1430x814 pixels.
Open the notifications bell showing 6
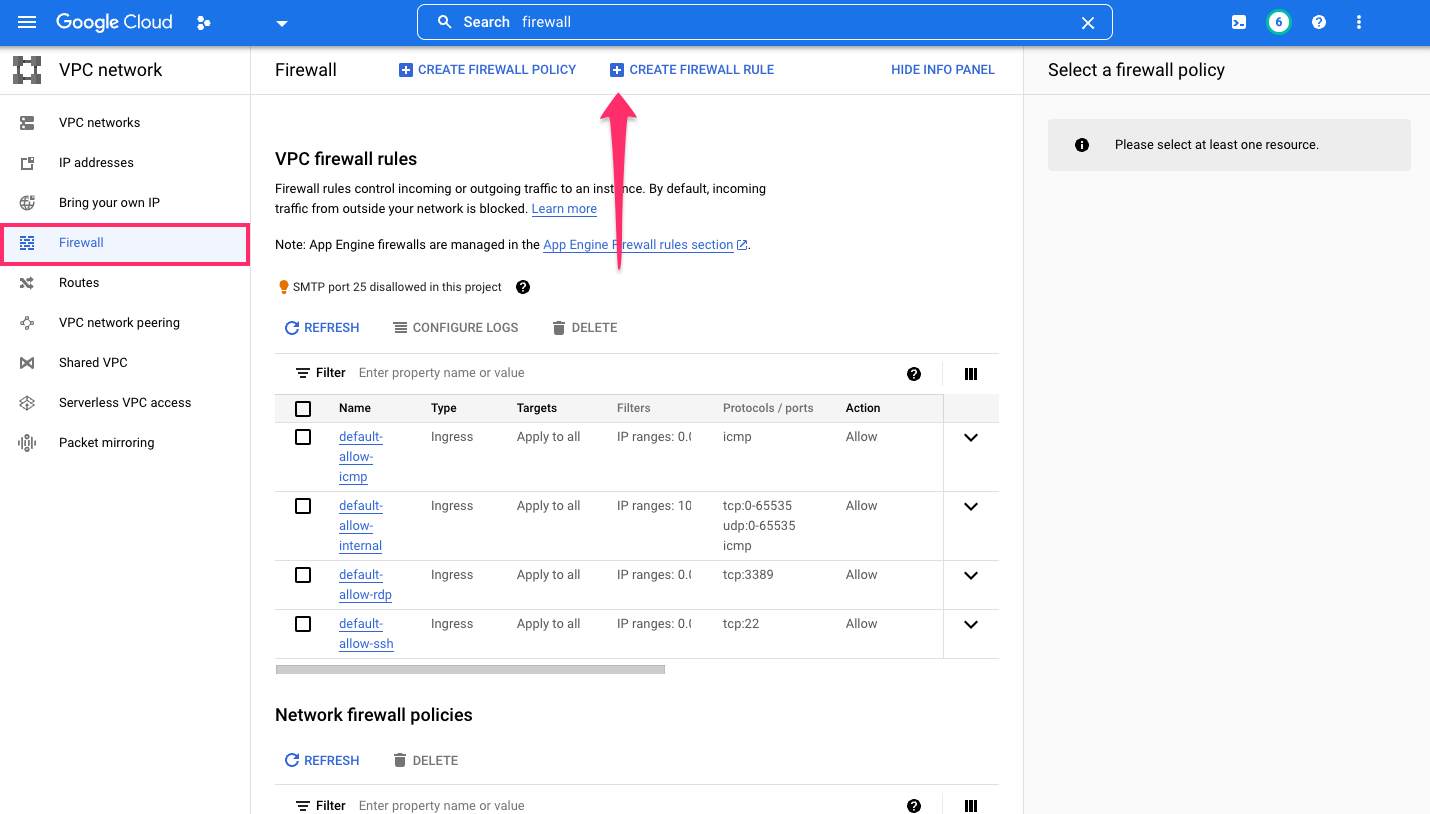pyautogui.click(x=1278, y=21)
